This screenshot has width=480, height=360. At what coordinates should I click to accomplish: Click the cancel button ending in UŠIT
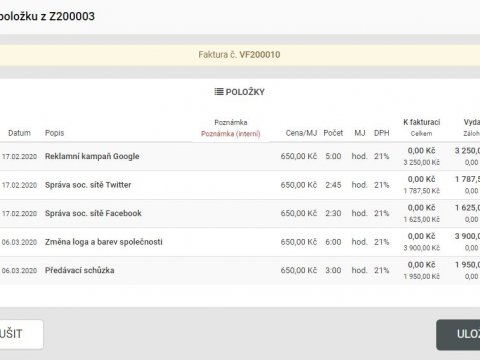coord(21,334)
